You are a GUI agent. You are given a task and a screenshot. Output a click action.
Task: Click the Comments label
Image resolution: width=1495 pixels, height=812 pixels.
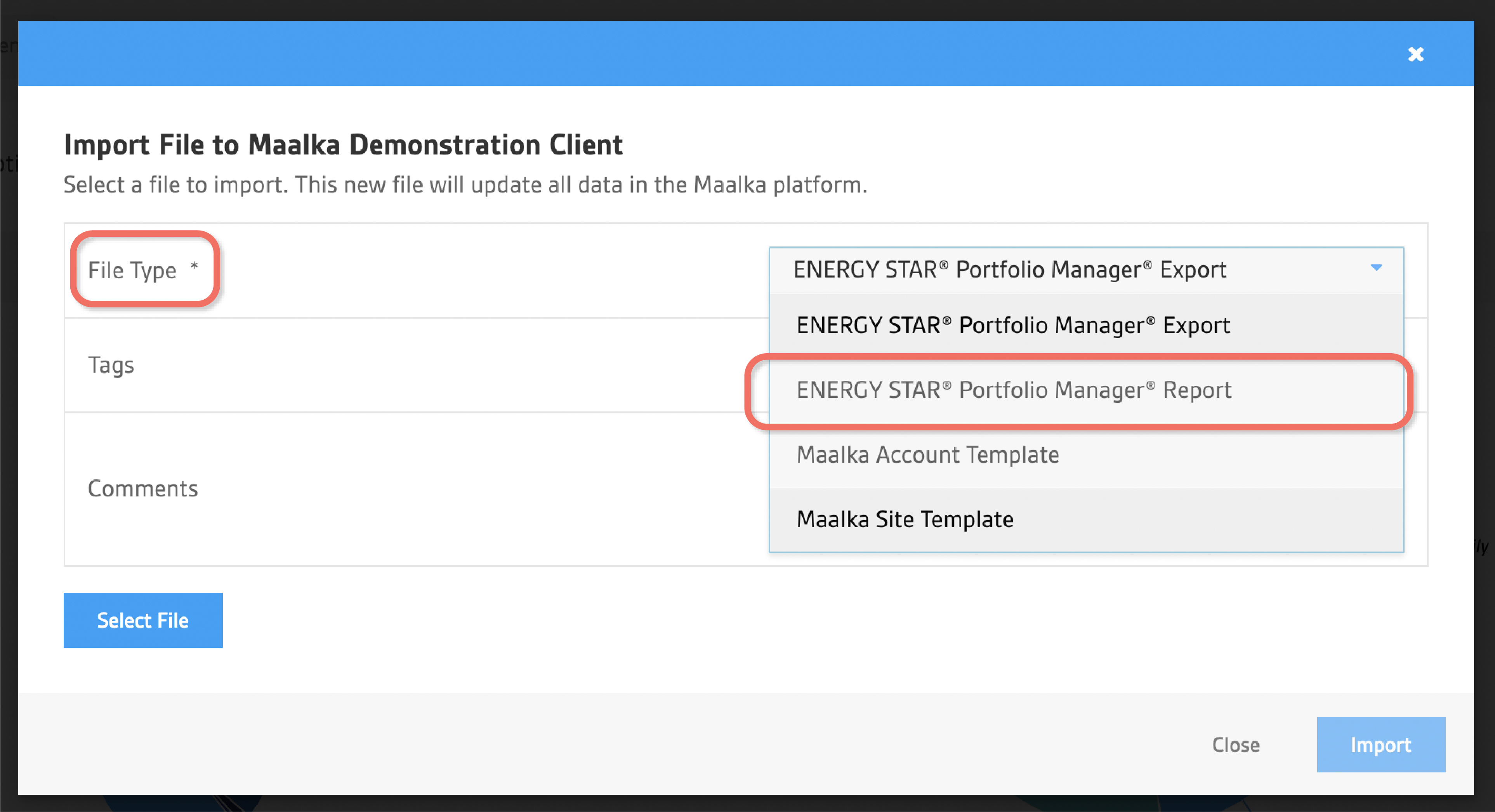143,489
